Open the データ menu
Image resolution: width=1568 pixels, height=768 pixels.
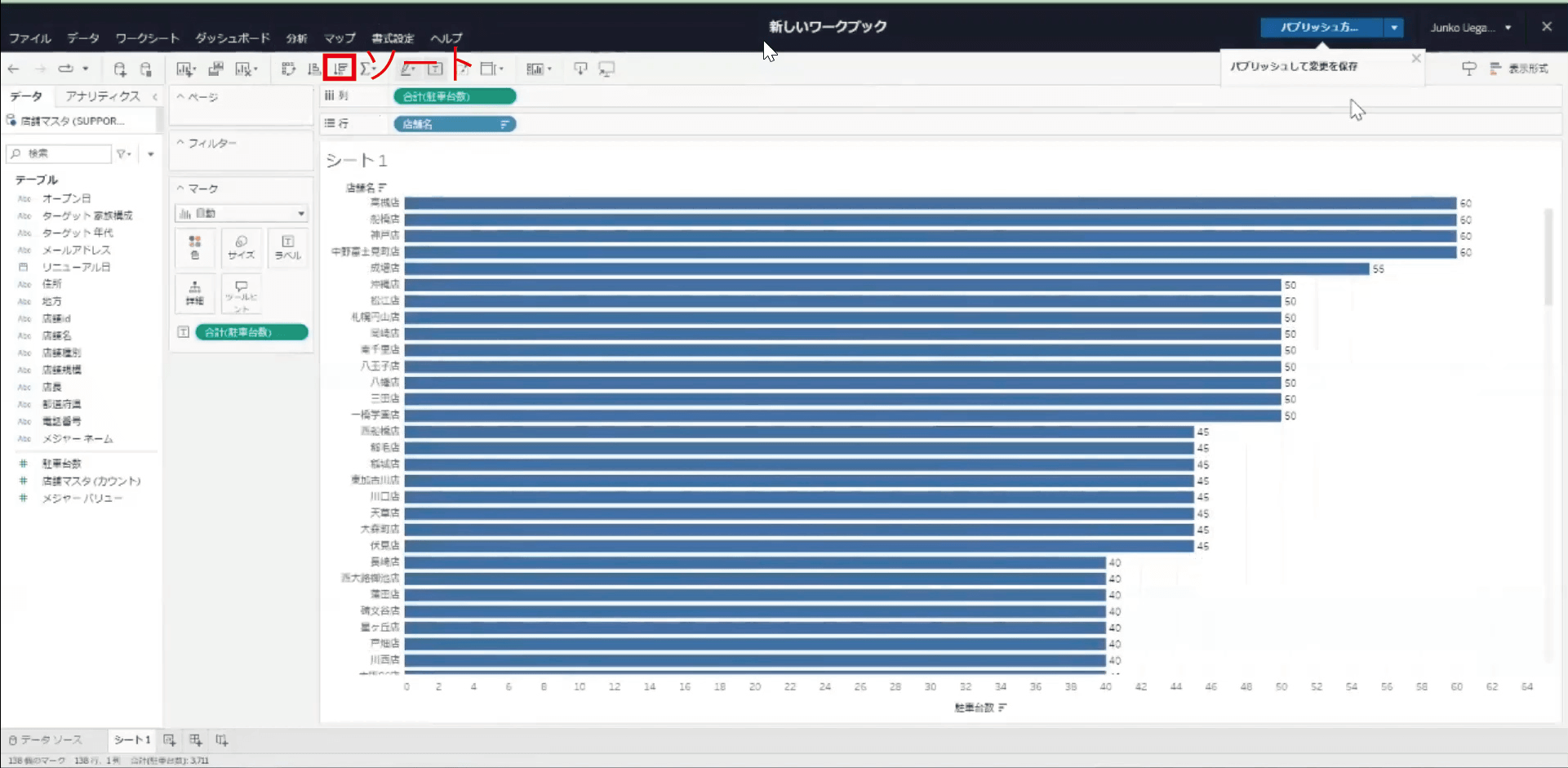[83, 38]
